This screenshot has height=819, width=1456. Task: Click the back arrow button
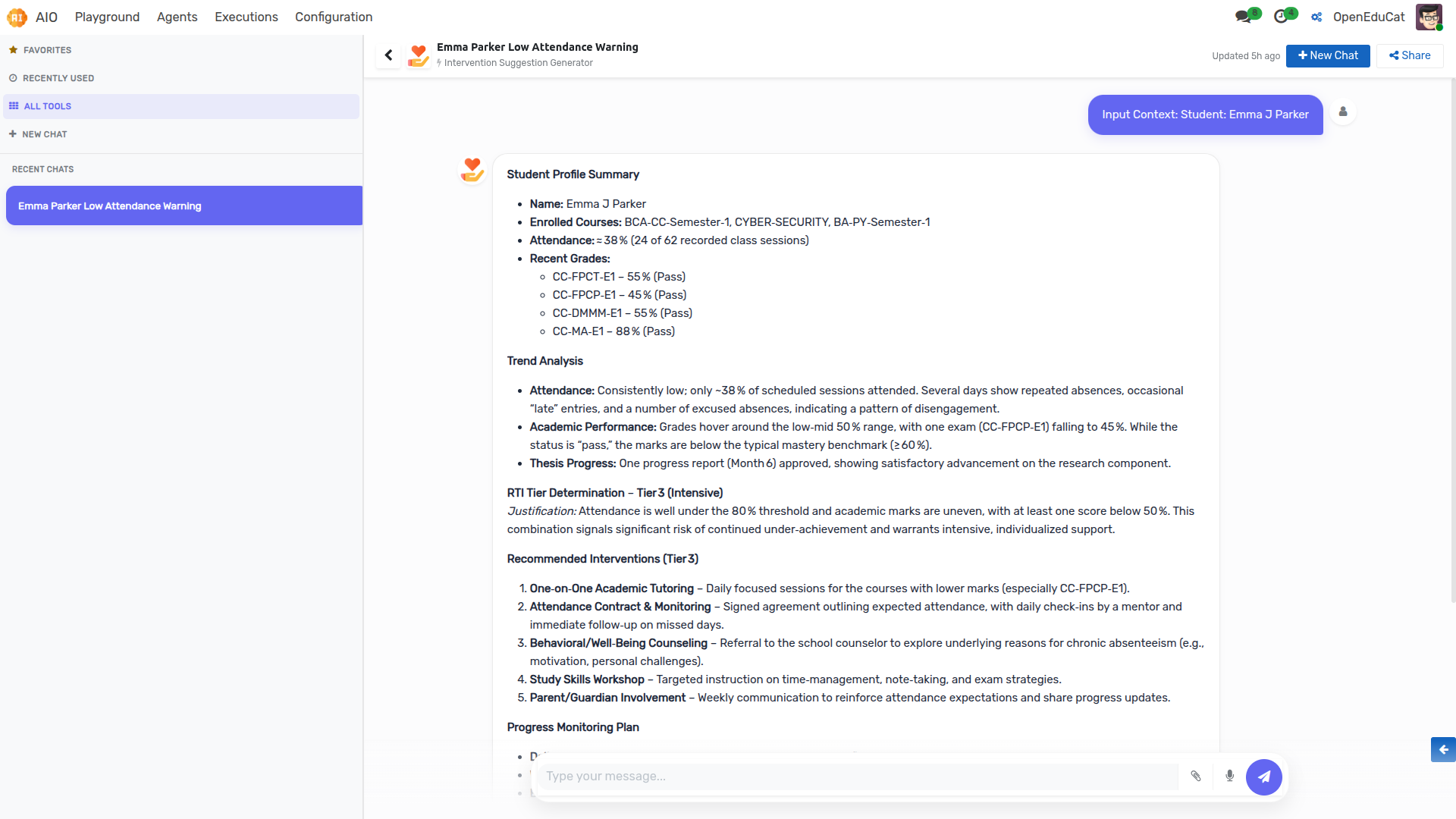(388, 55)
